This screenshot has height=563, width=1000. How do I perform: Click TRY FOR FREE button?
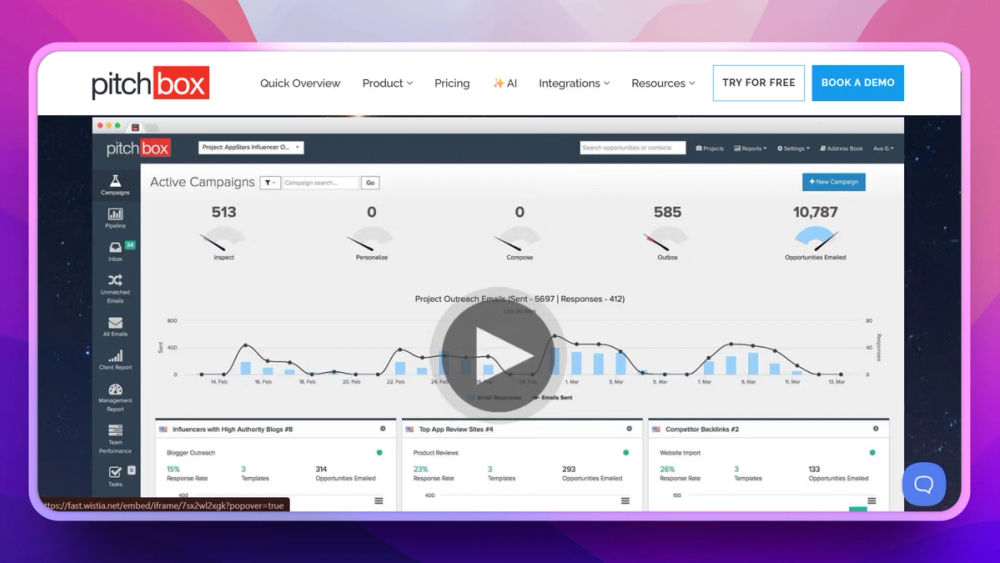(x=758, y=83)
